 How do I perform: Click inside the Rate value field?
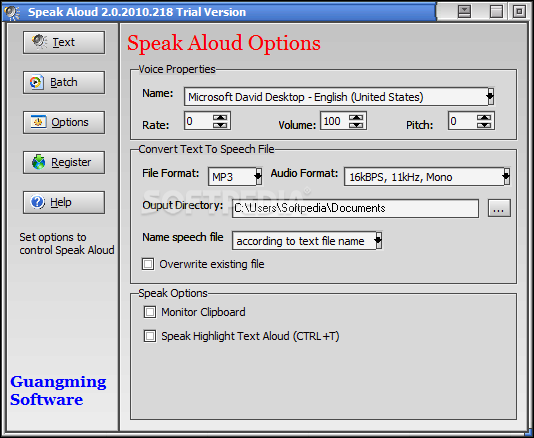(x=199, y=121)
